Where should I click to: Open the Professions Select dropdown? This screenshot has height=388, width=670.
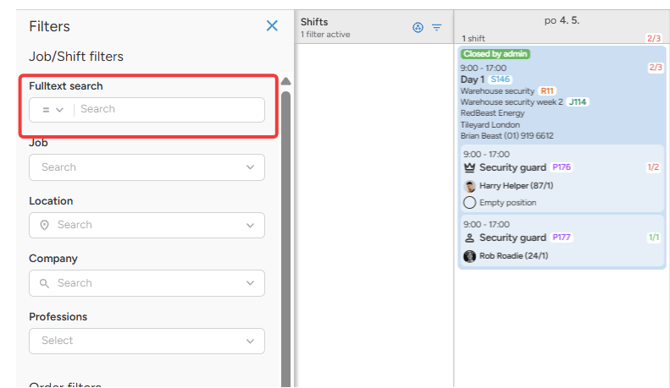[x=147, y=341]
